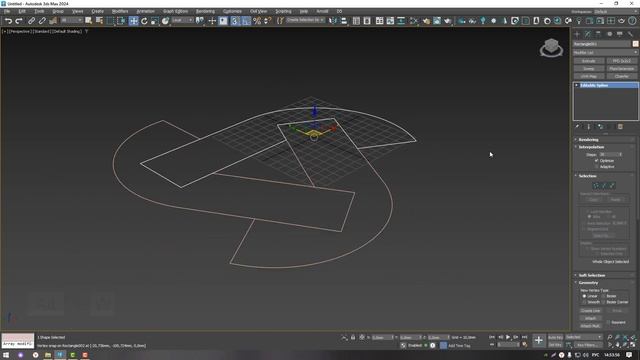
Task: Click the Align tool icon
Action: pos(344,21)
